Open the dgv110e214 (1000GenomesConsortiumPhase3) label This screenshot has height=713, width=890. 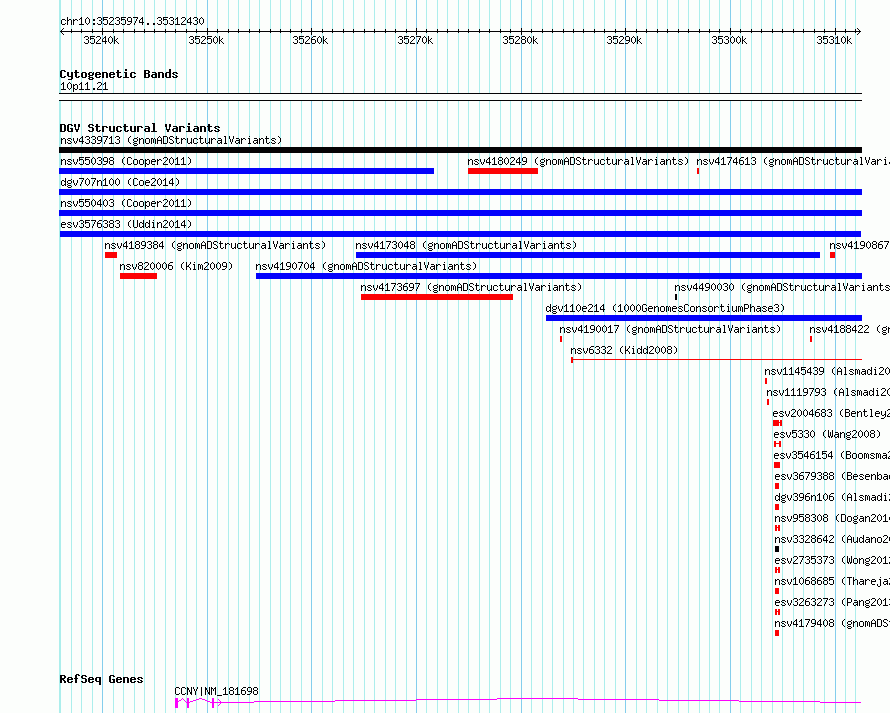(x=665, y=308)
